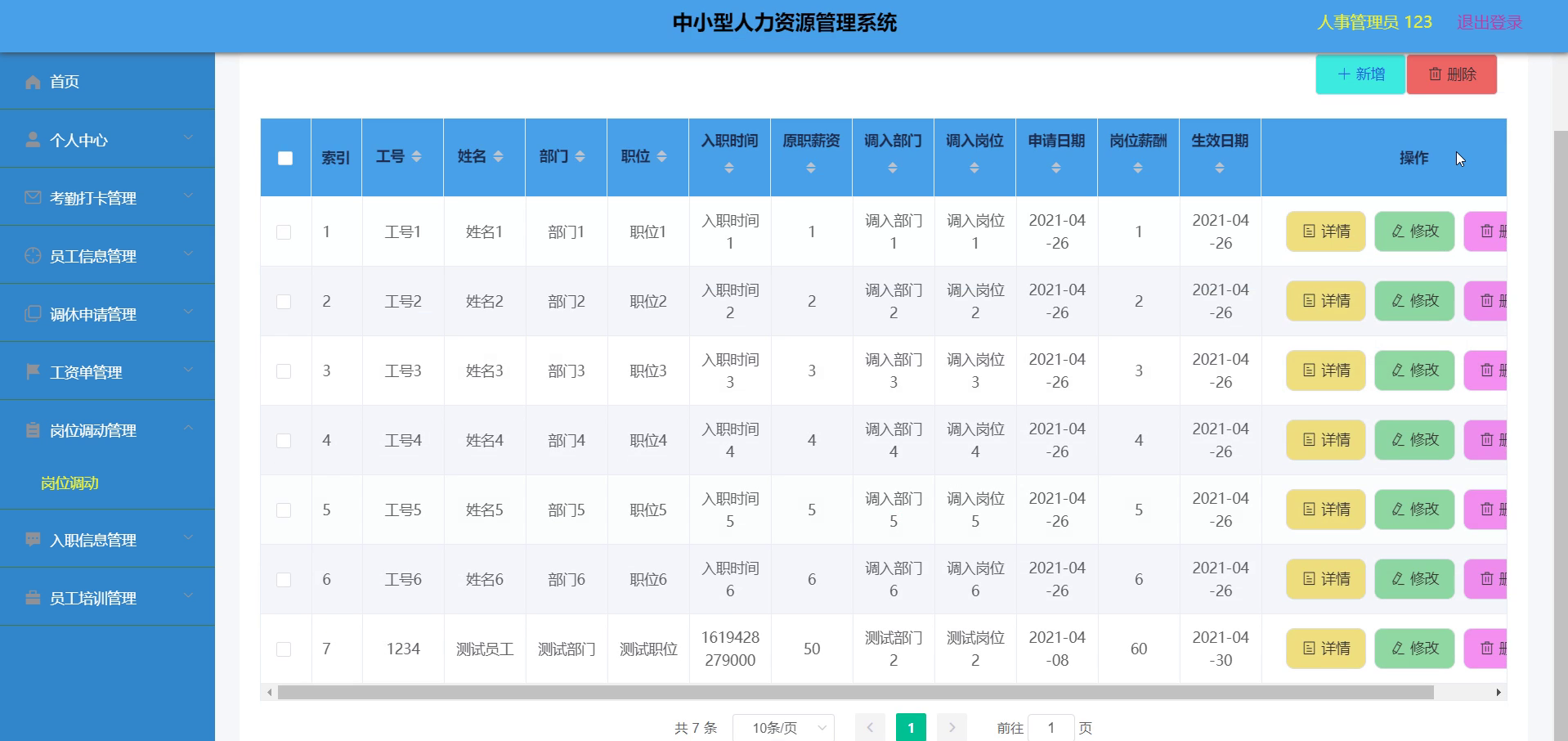This screenshot has height=741, width=1568.
Task: Expand the 调休申请管理 menu chevron
Action: click(188, 312)
